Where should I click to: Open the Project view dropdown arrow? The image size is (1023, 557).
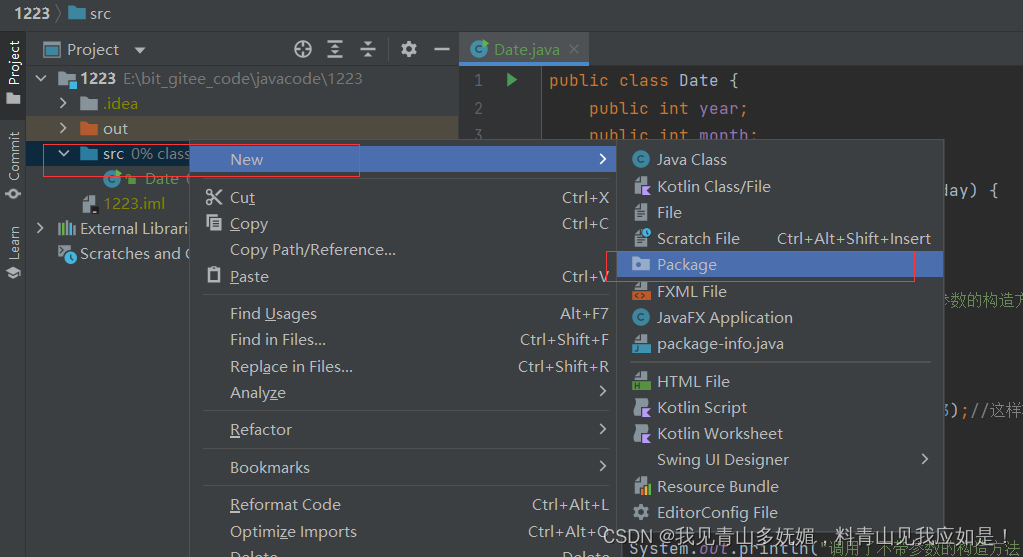(140, 50)
